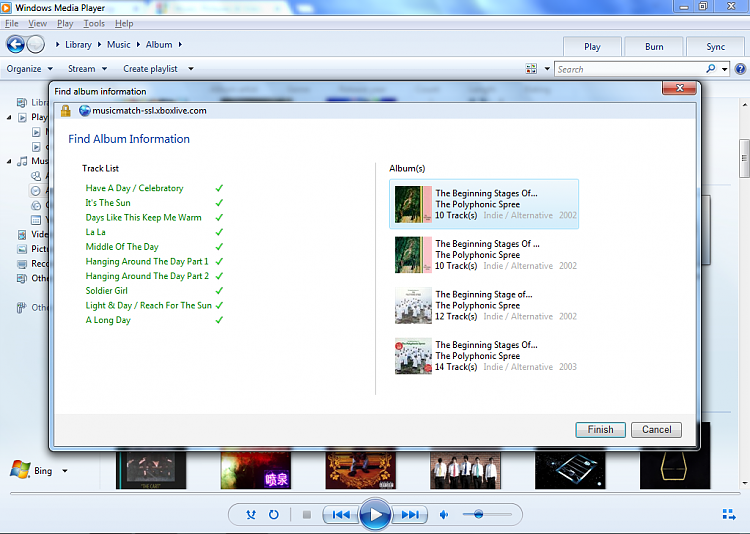Select first album result, 10 Tracks 2002 highlighted
This screenshot has width=750, height=534.
point(484,204)
